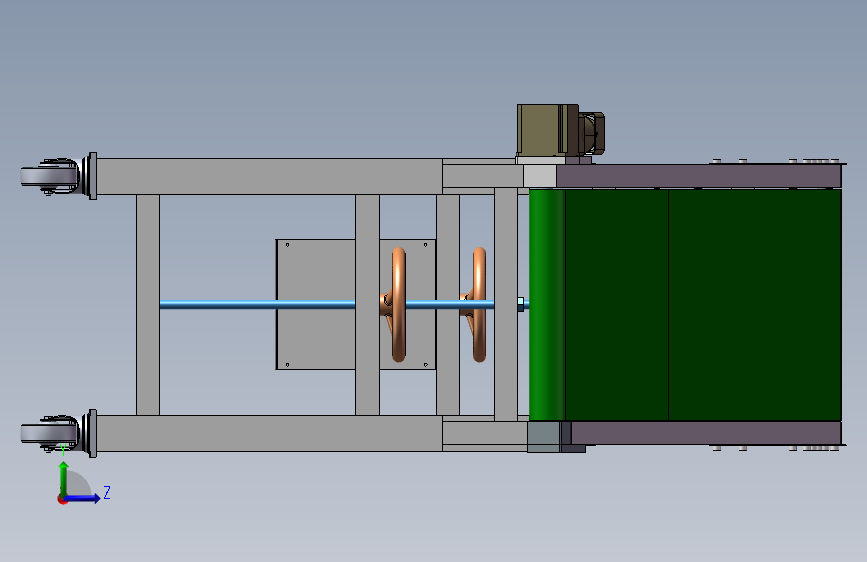The height and width of the screenshot is (562, 867).
Task: Click the right copper handwheel near the belt
Action: [478, 304]
